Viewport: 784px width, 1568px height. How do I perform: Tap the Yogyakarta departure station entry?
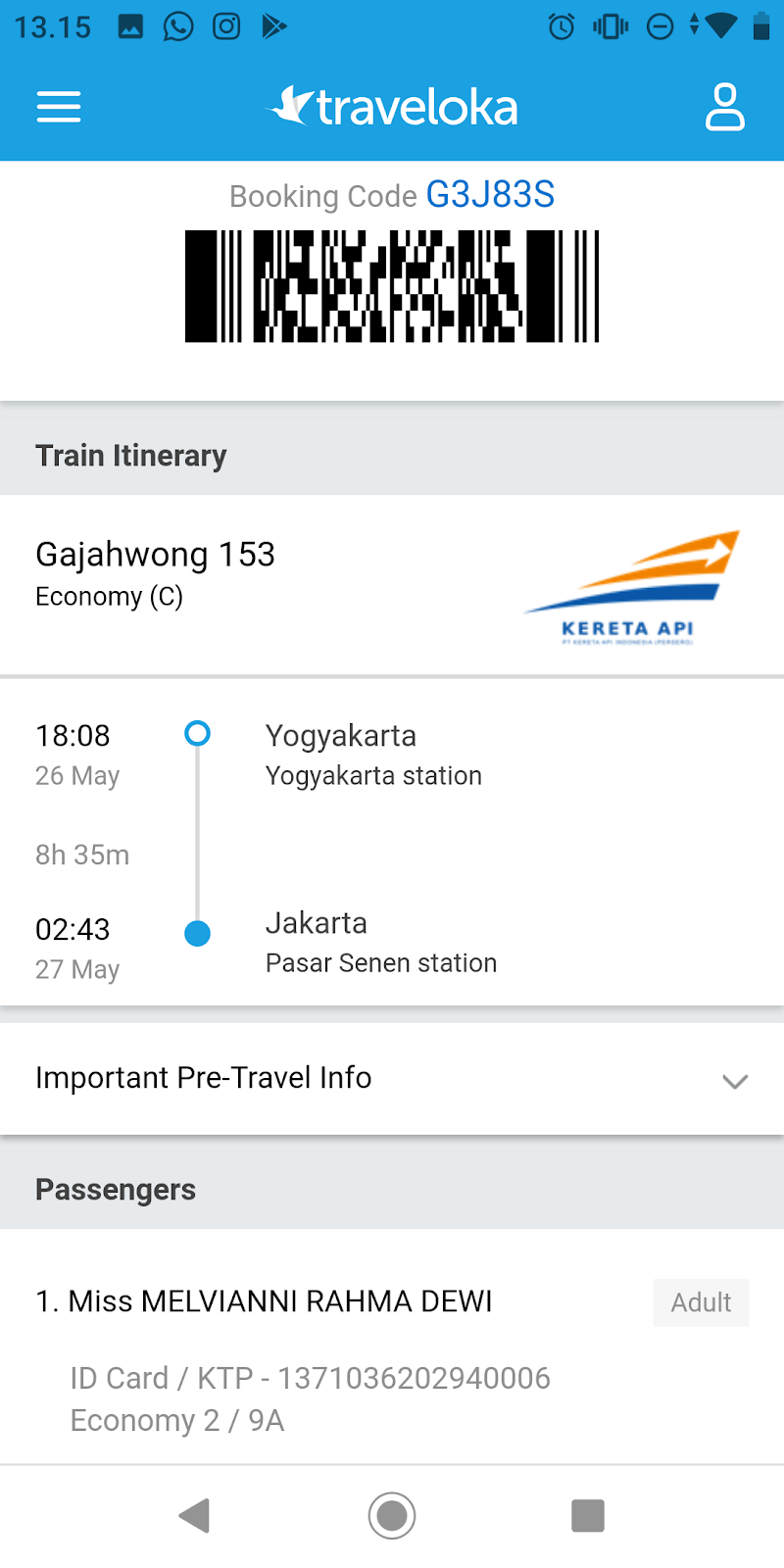pyautogui.click(x=373, y=755)
